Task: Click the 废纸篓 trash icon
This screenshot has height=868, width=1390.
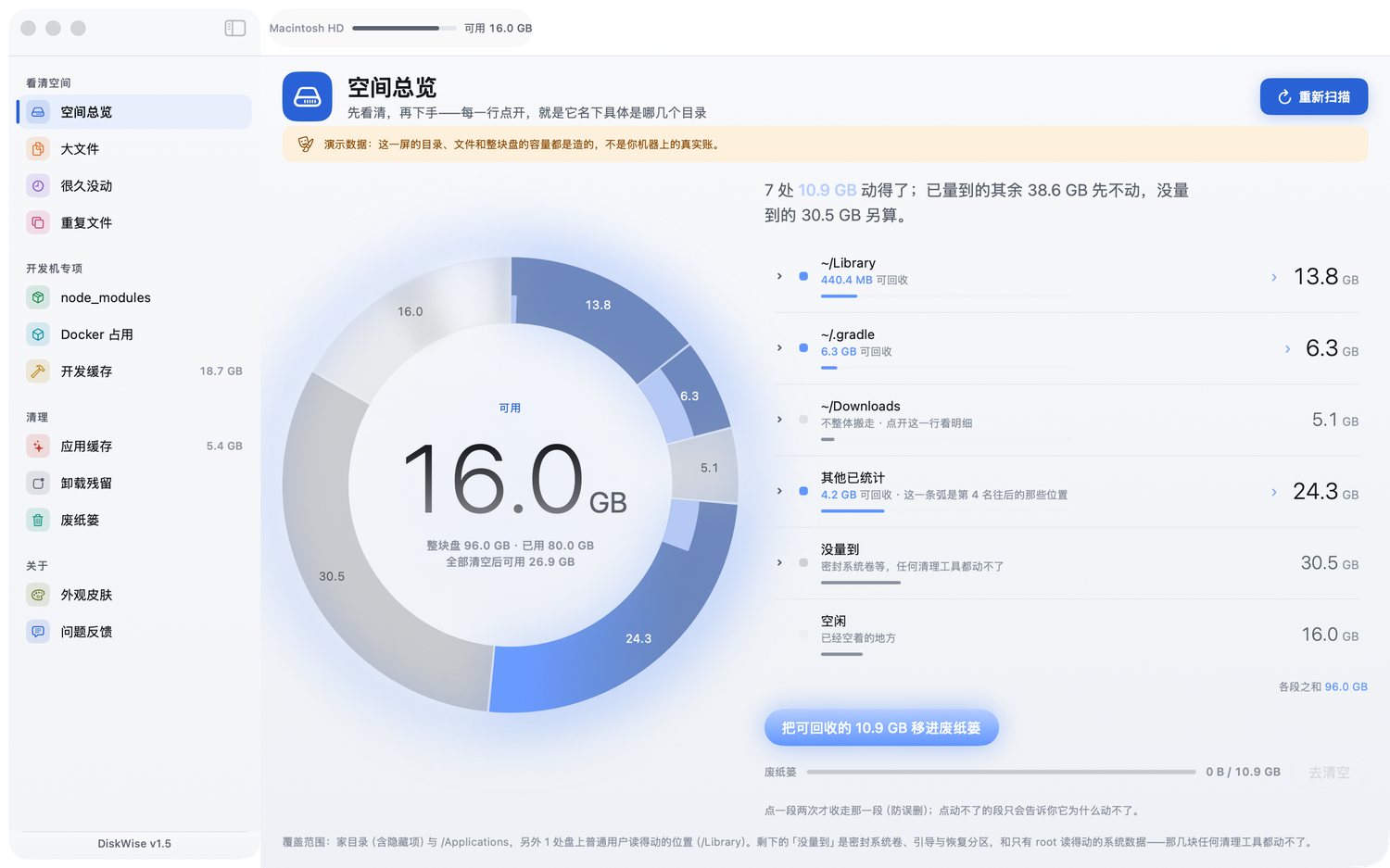Action: (38, 521)
